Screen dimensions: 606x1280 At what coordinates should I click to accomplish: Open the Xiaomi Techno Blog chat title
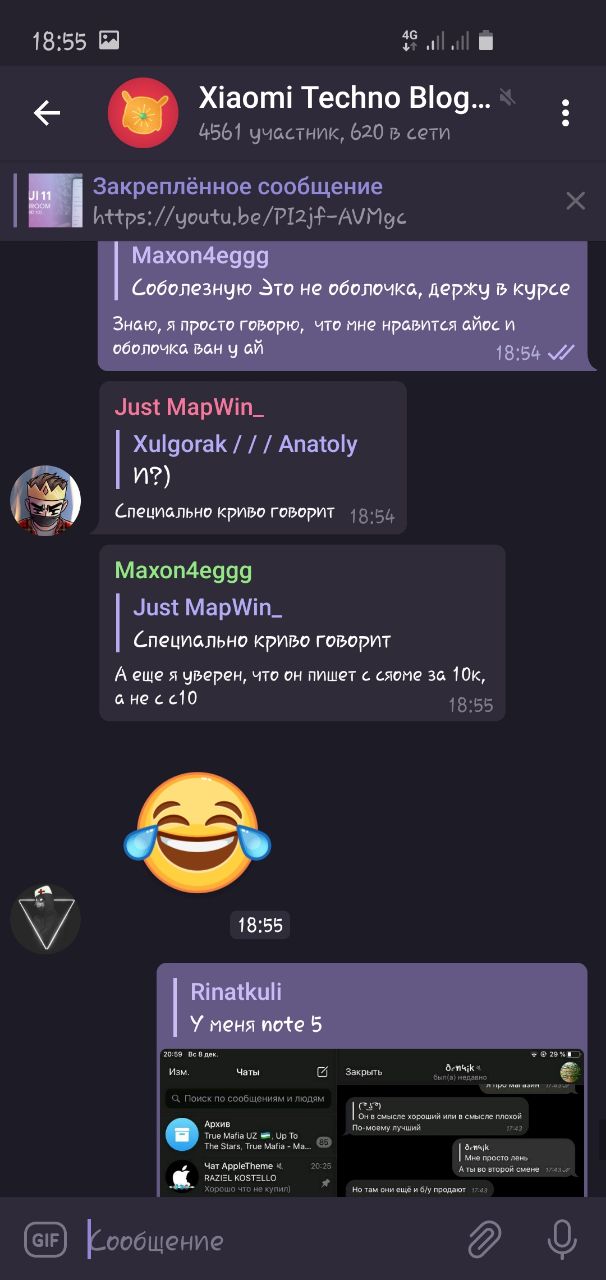(x=345, y=98)
